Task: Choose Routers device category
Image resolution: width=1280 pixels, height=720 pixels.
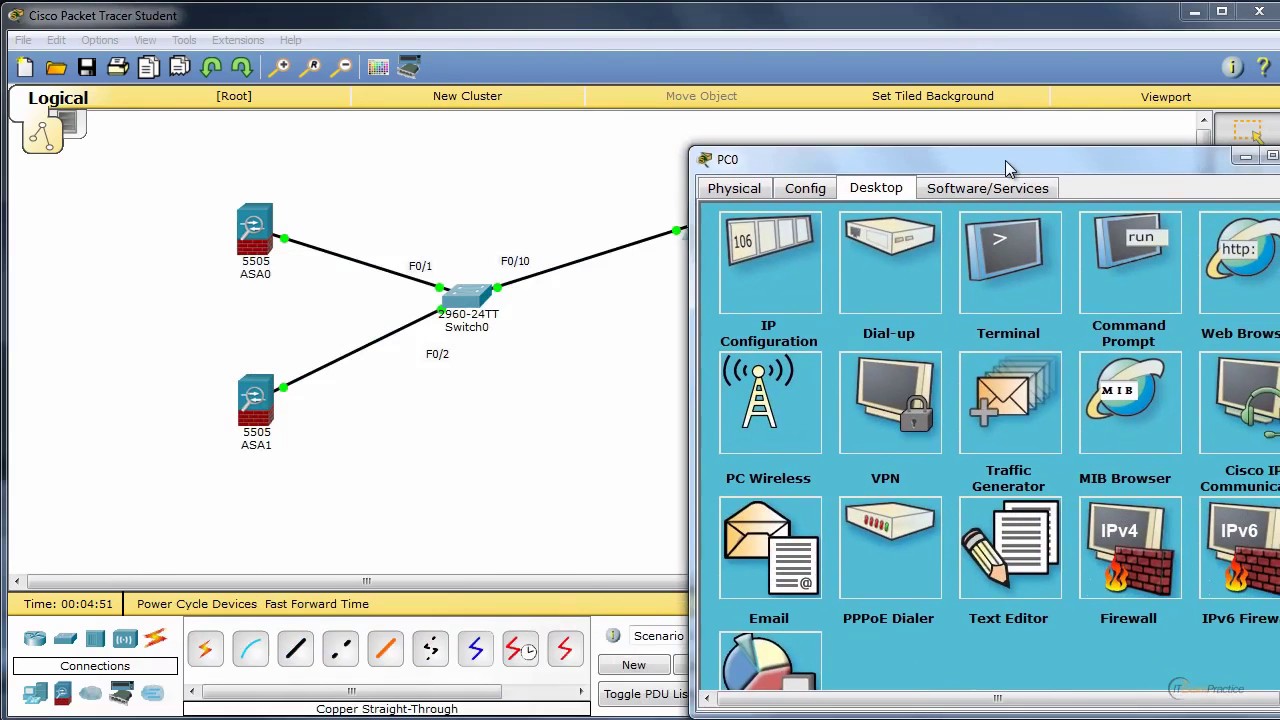Action: (35, 638)
